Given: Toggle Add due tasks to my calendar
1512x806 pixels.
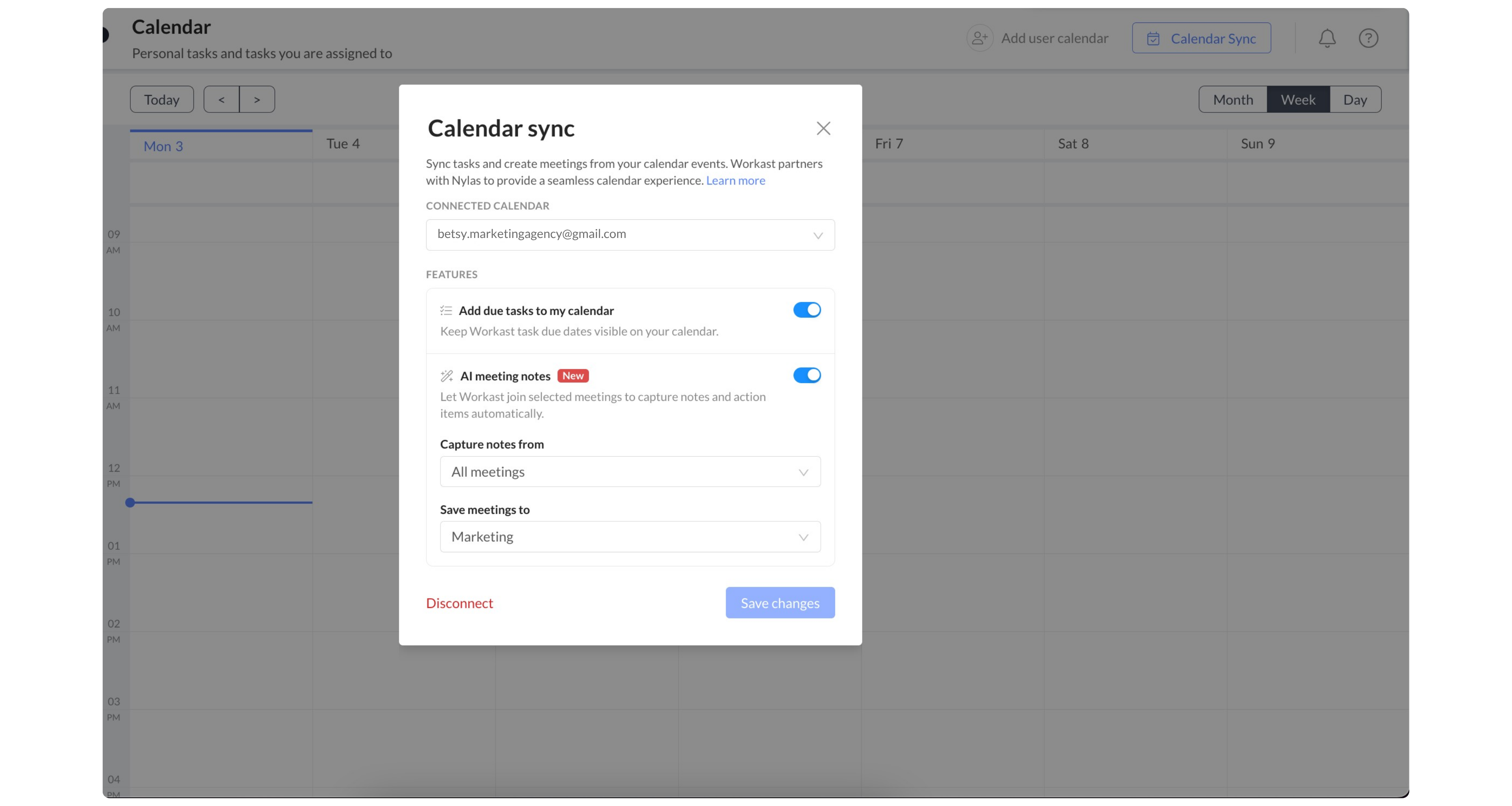Looking at the screenshot, I should click(x=806, y=310).
